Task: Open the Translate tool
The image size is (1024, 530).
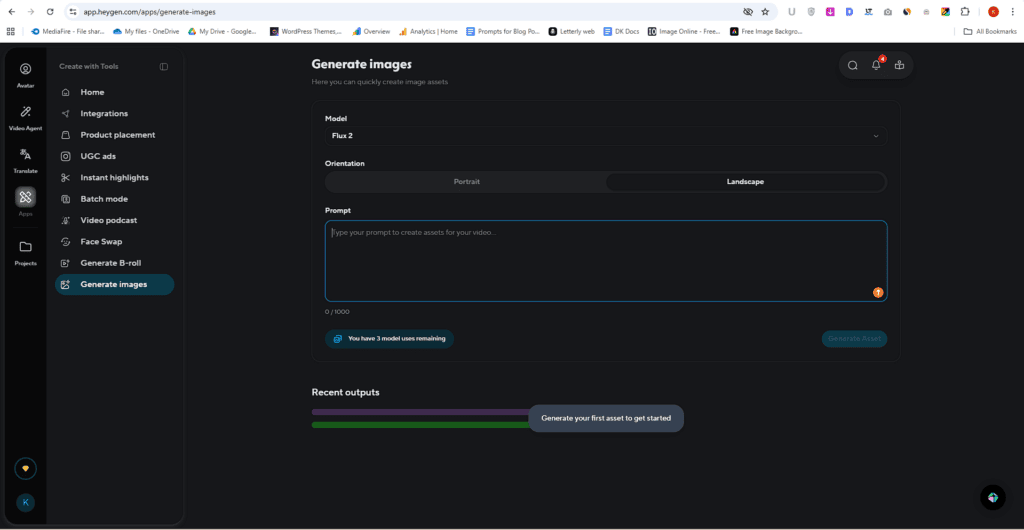Action: 25,161
